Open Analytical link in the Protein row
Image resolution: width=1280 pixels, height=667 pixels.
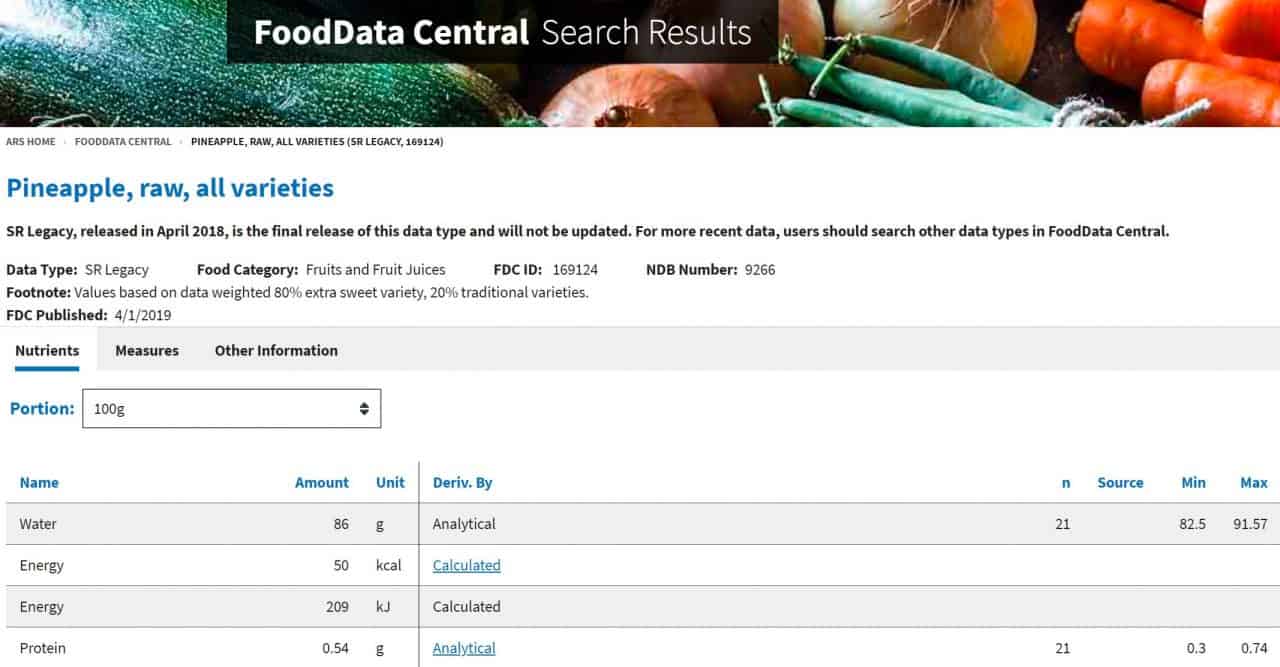pyautogui.click(x=464, y=648)
